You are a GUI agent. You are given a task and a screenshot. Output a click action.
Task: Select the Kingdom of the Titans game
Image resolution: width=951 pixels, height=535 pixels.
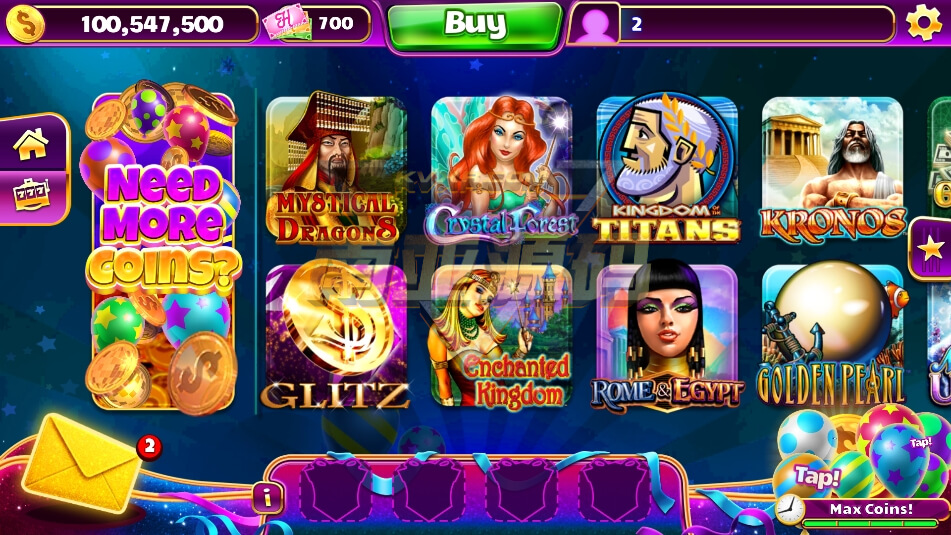pos(667,167)
